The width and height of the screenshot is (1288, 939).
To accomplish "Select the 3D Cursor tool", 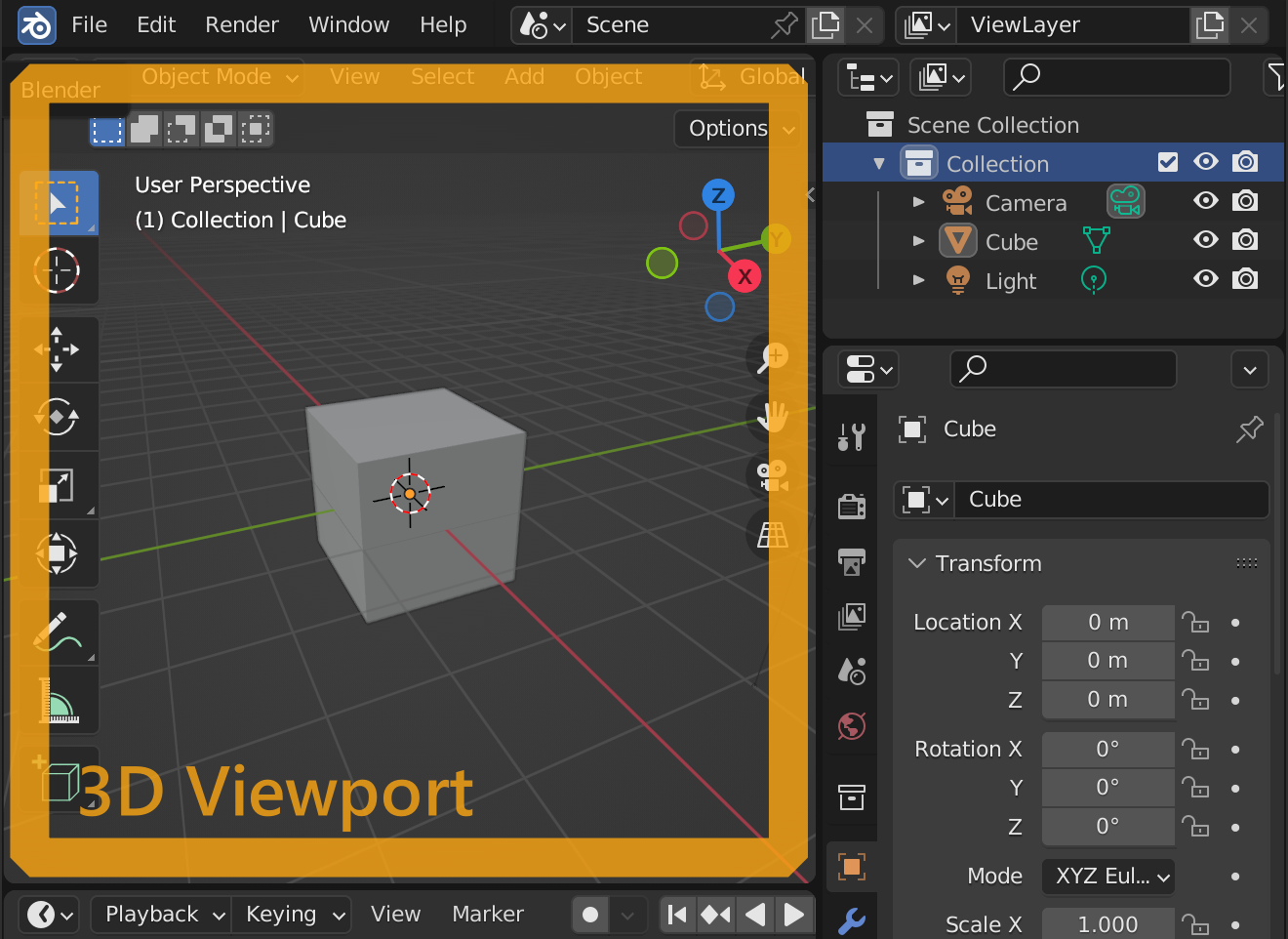I will (59, 270).
